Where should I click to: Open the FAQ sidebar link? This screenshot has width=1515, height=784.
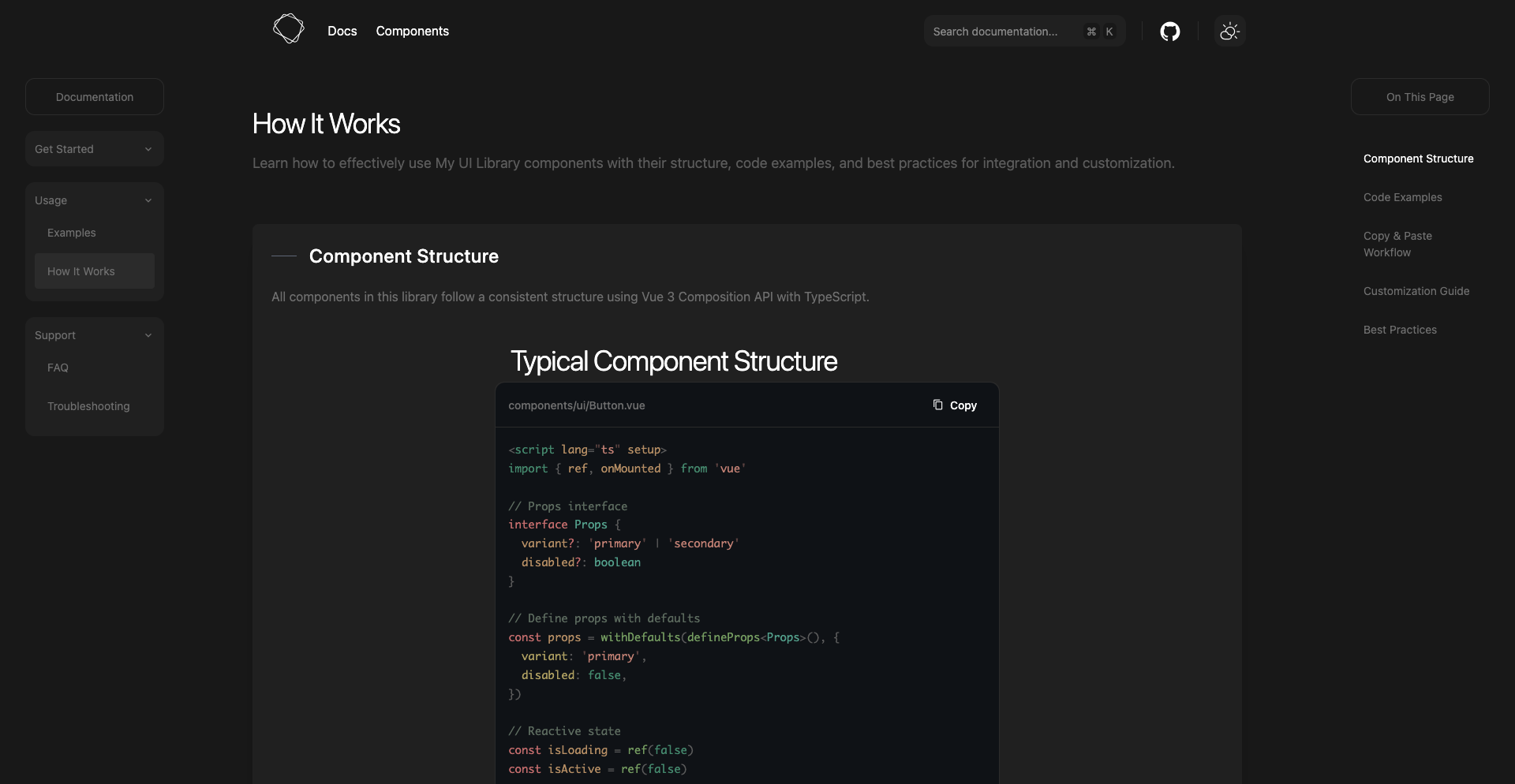95,368
